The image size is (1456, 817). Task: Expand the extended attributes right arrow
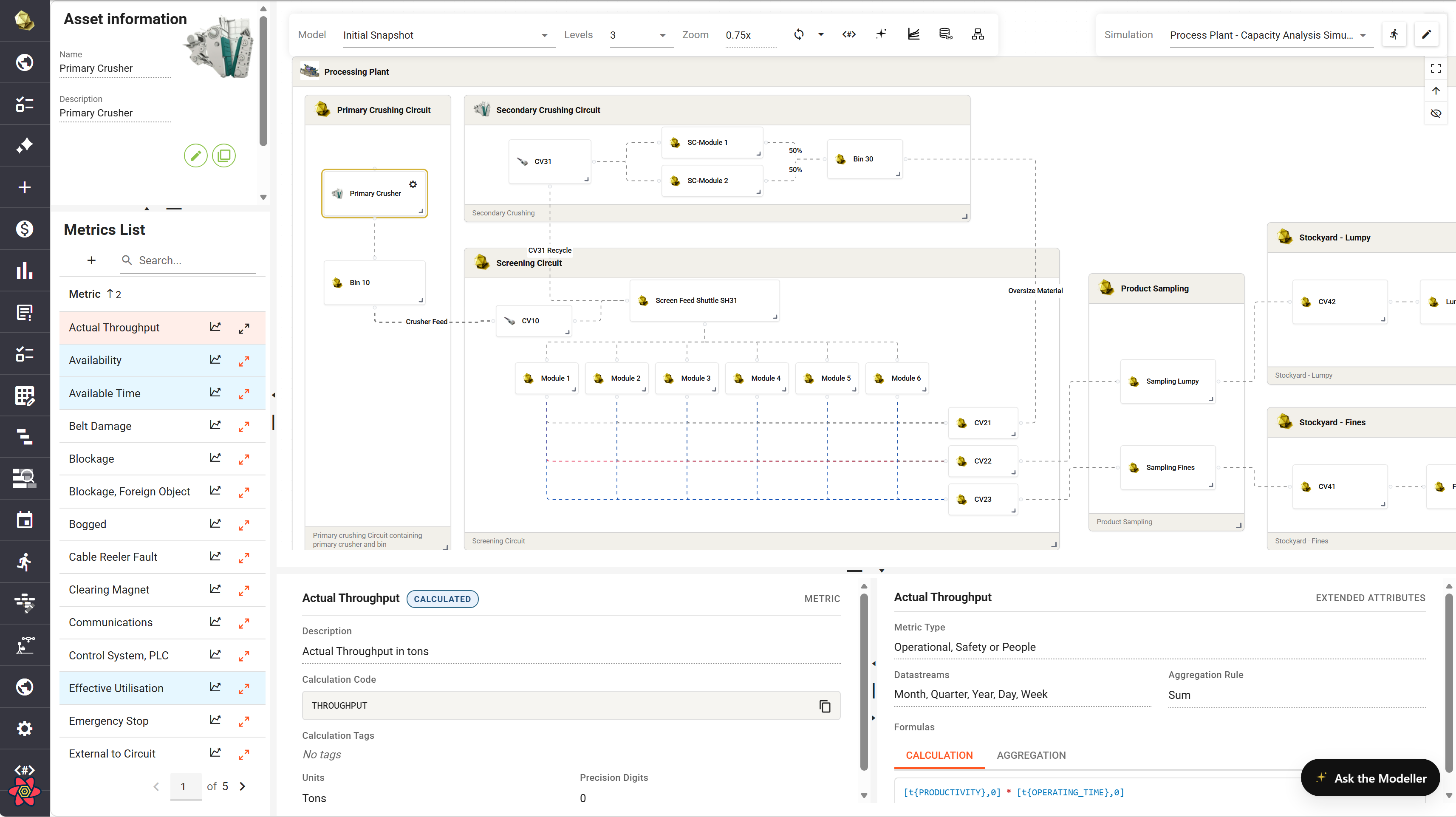pos(874,718)
